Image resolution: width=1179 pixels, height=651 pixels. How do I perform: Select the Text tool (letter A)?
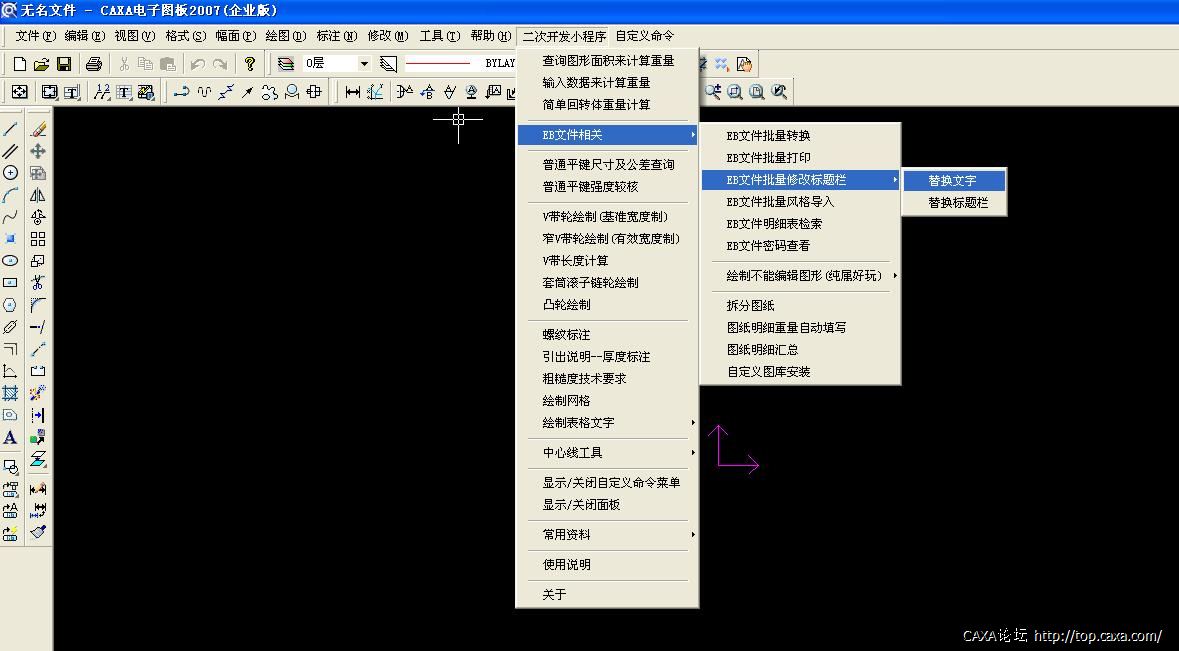click(10, 437)
